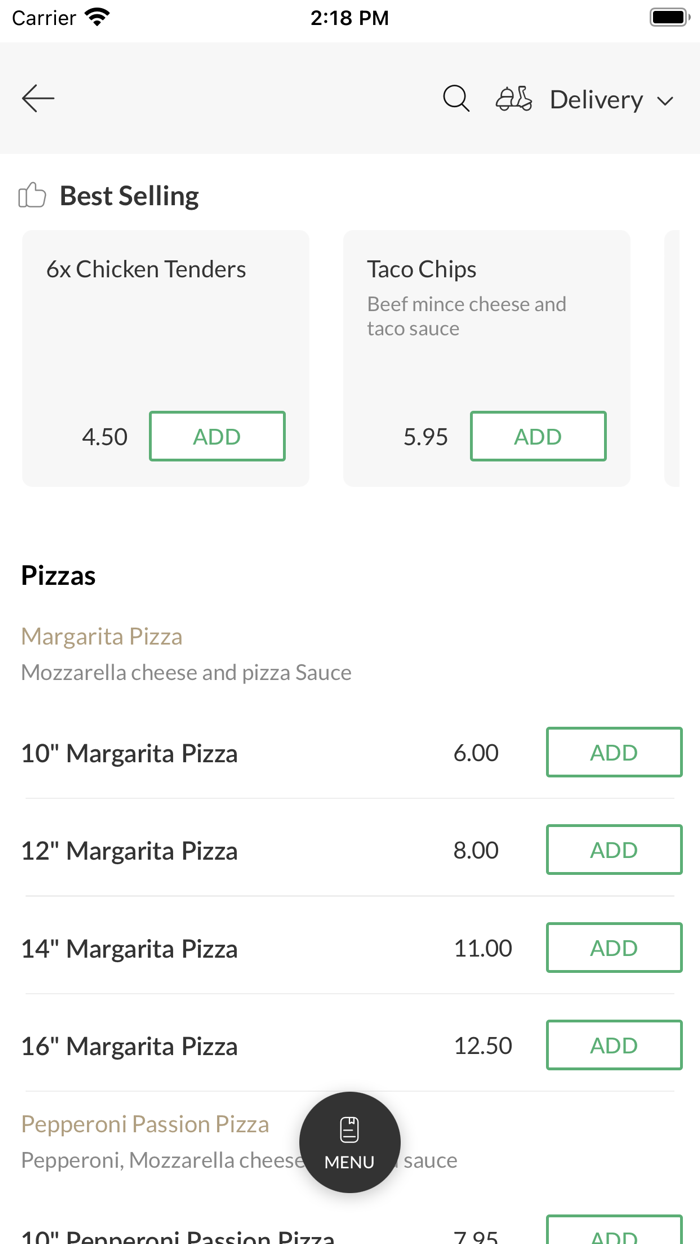Expand the Delivery dropdown chevron
This screenshot has height=1244, width=700.
pyautogui.click(x=665, y=101)
